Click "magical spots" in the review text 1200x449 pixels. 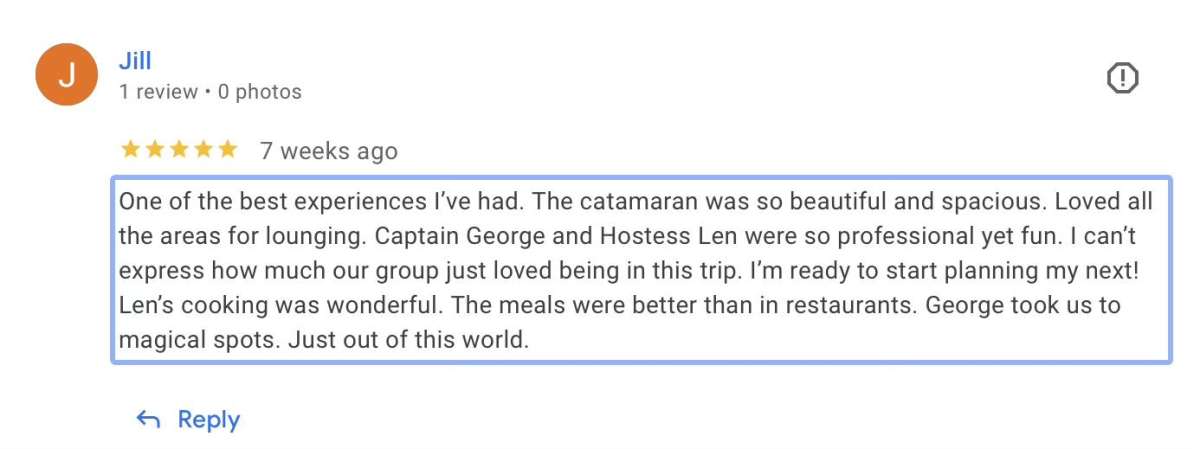[196, 340]
